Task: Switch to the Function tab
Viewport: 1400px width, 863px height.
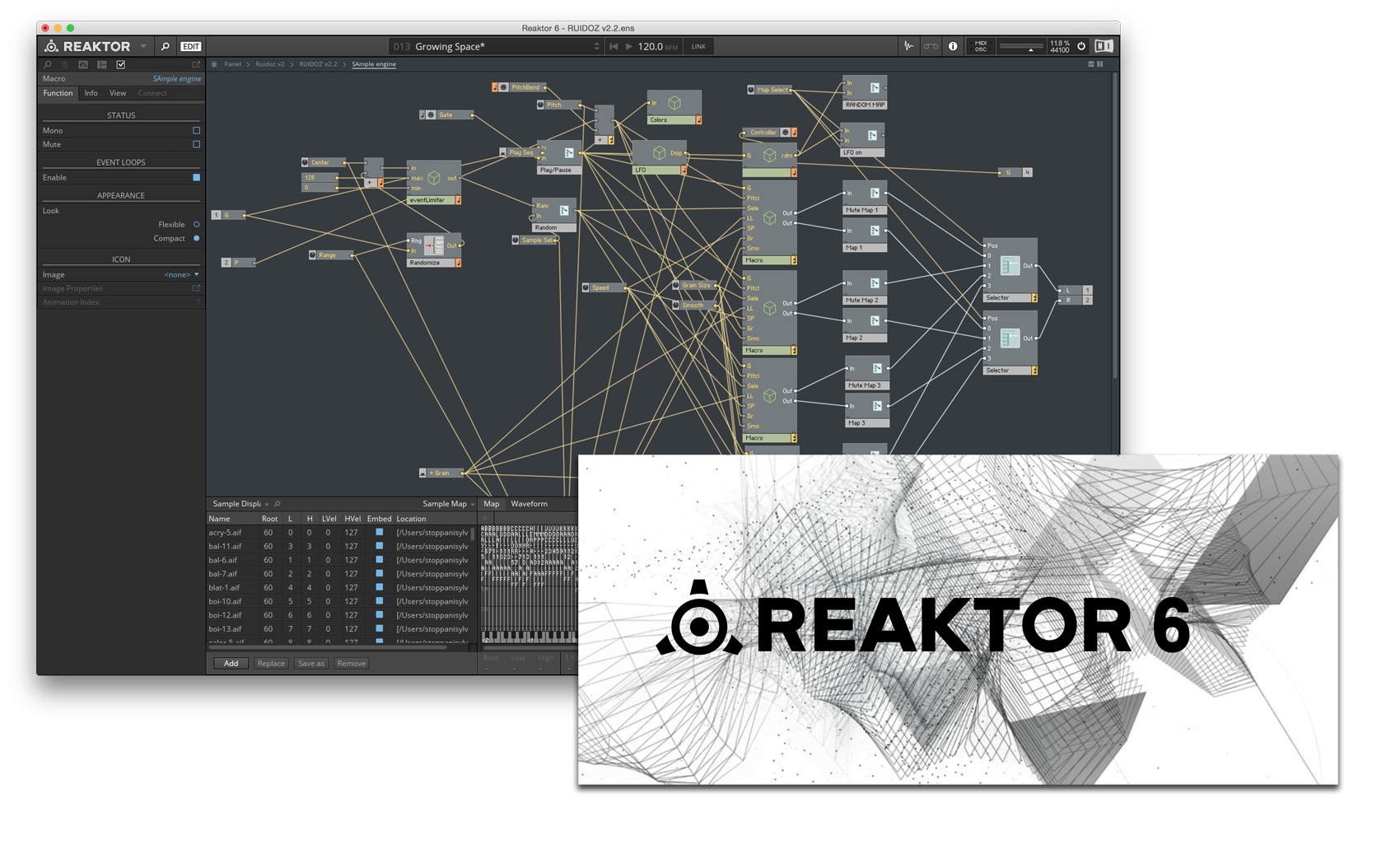Action: coord(58,93)
